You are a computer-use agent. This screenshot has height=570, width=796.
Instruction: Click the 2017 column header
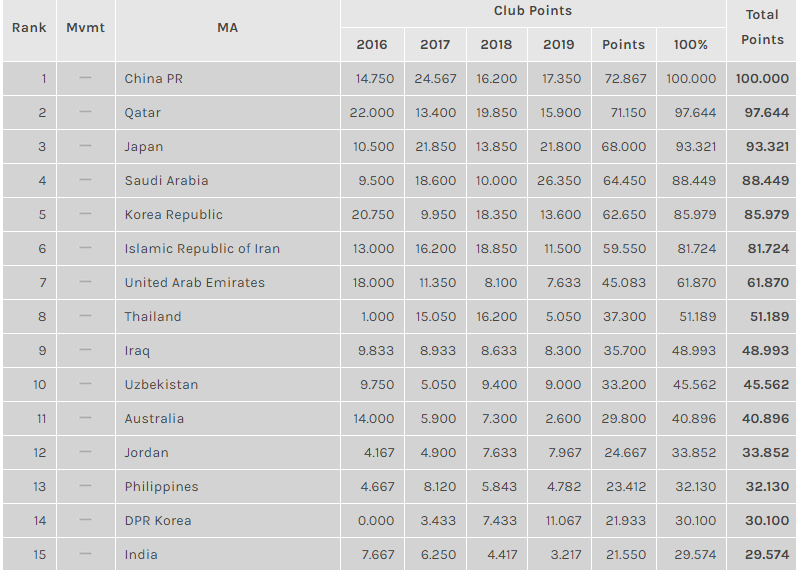pos(435,45)
